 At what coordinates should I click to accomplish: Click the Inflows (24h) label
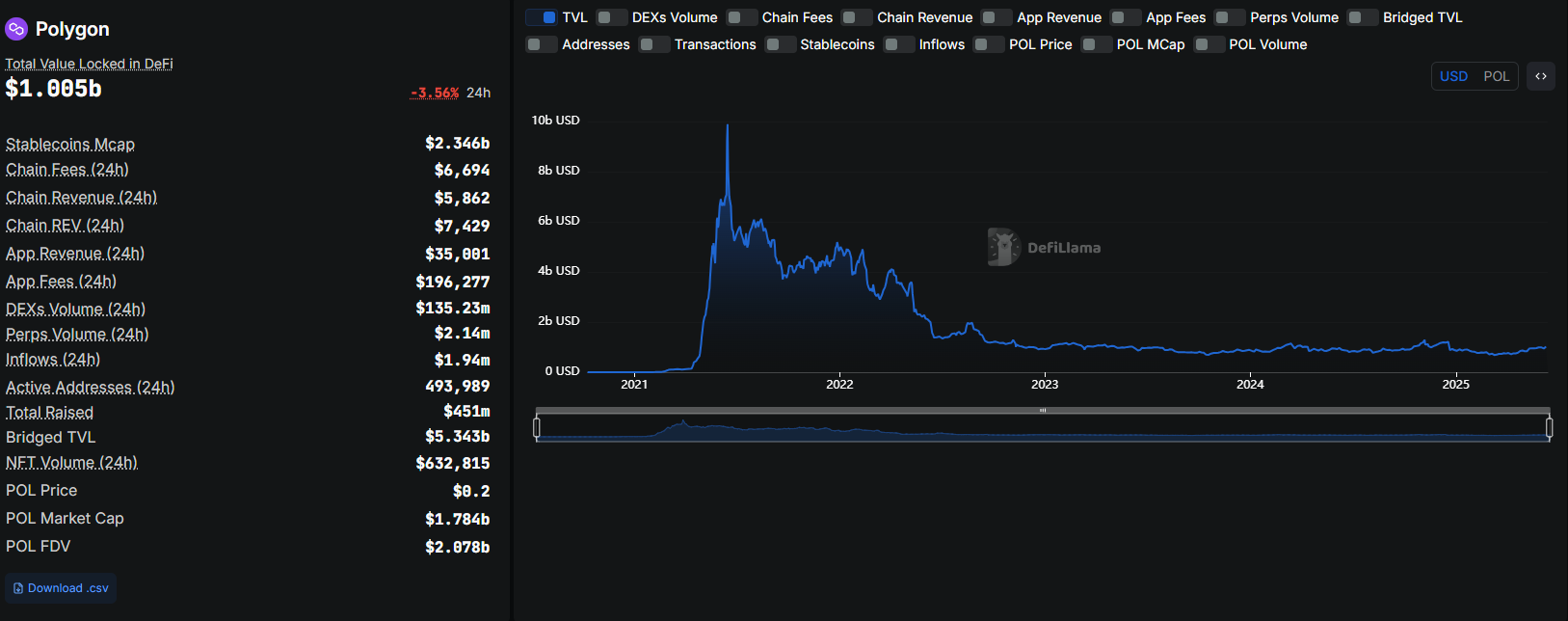click(x=53, y=360)
